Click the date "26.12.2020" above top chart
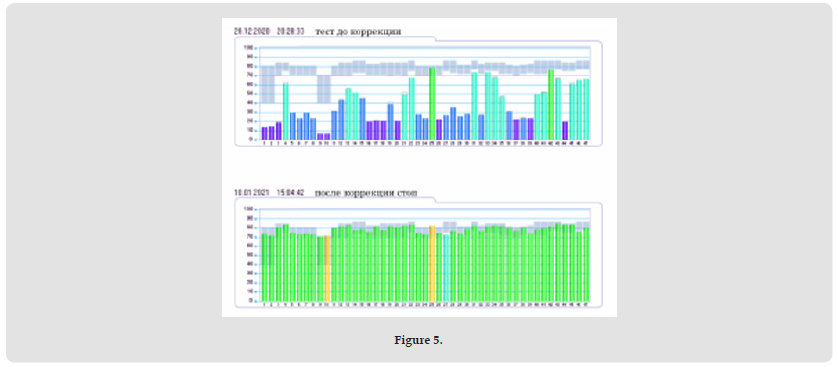 click(253, 32)
